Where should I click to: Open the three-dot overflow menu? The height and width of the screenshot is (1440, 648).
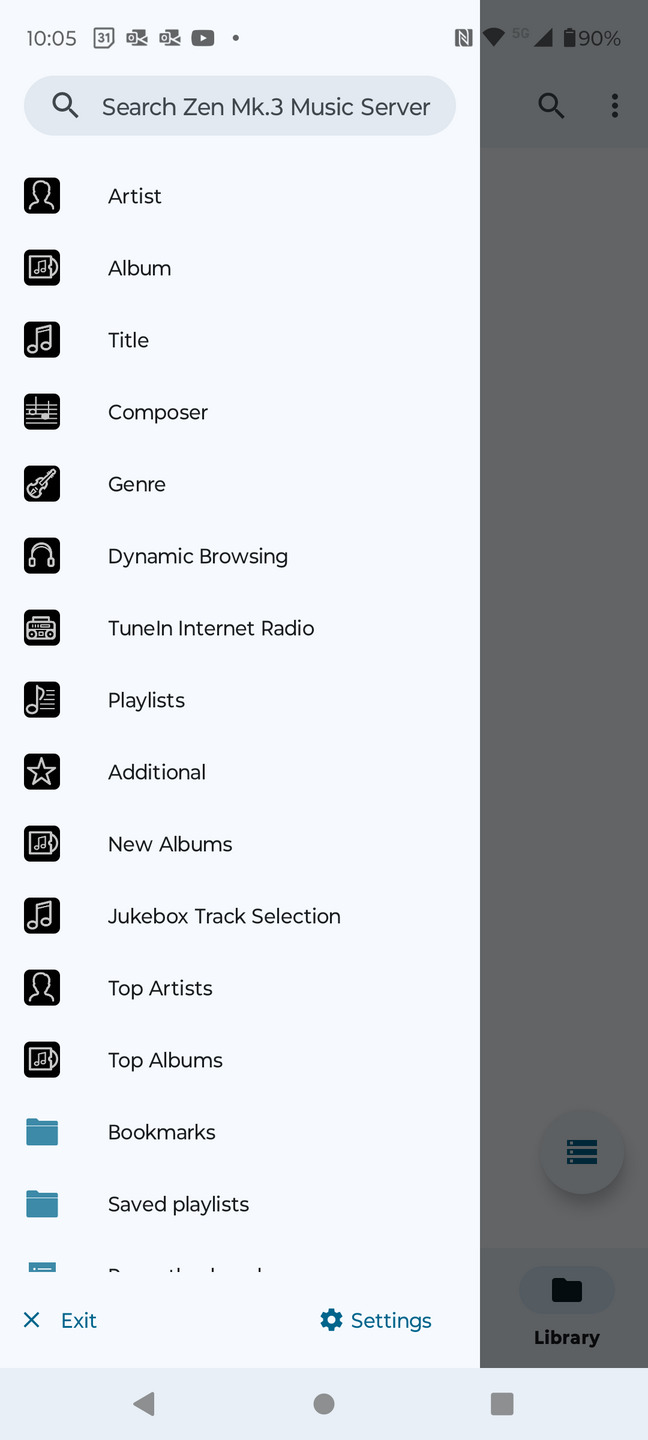[x=615, y=105]
